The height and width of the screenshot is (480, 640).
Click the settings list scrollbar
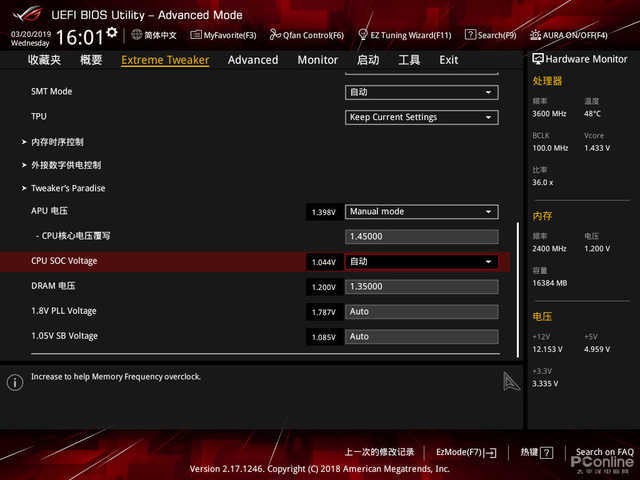[x=518, y=290]
